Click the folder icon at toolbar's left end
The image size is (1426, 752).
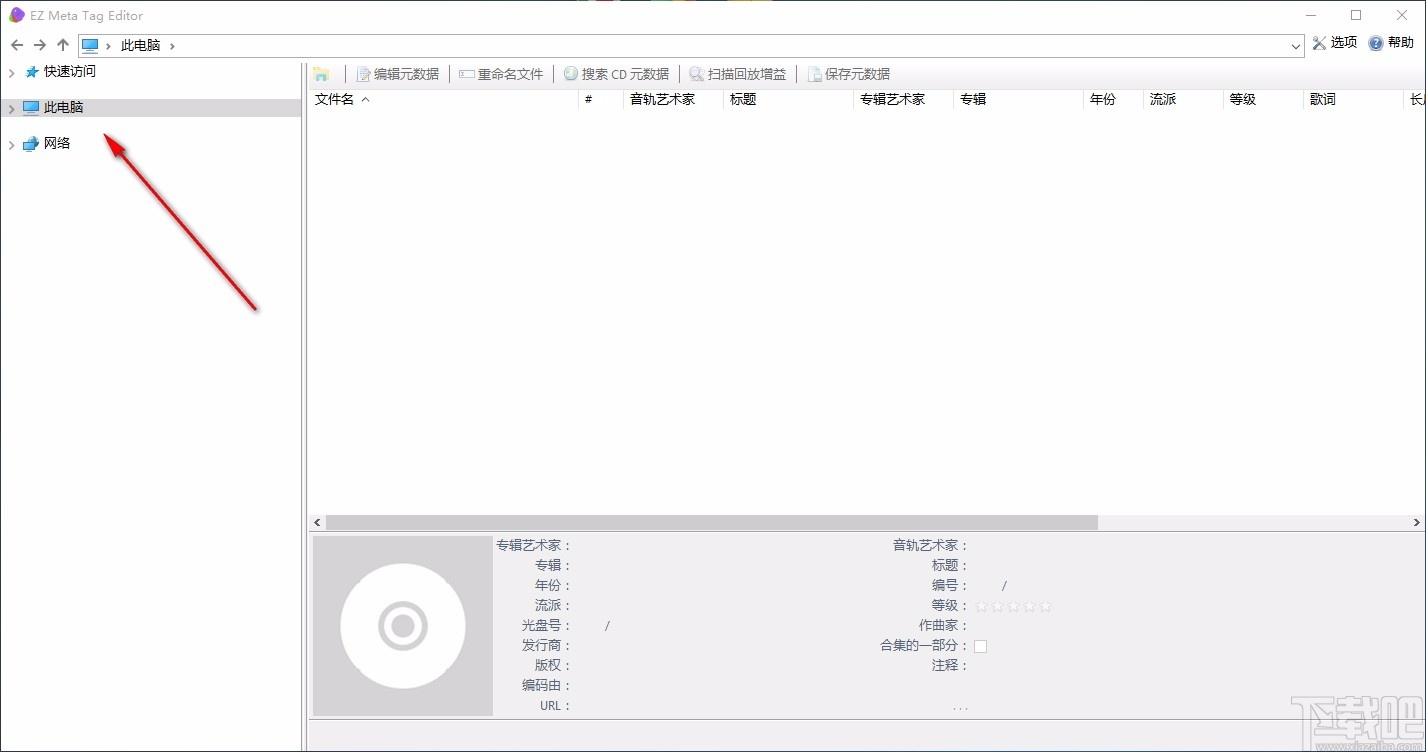320,73
